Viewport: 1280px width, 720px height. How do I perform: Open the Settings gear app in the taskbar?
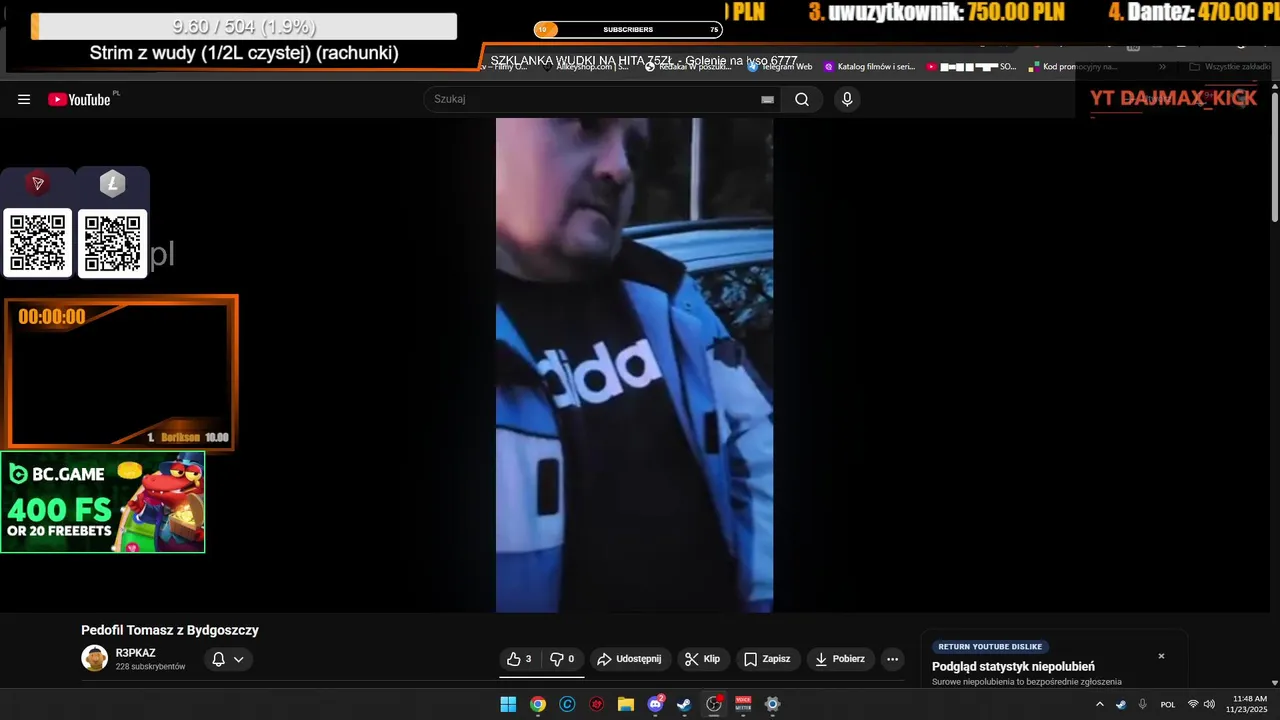coord(772,704)
